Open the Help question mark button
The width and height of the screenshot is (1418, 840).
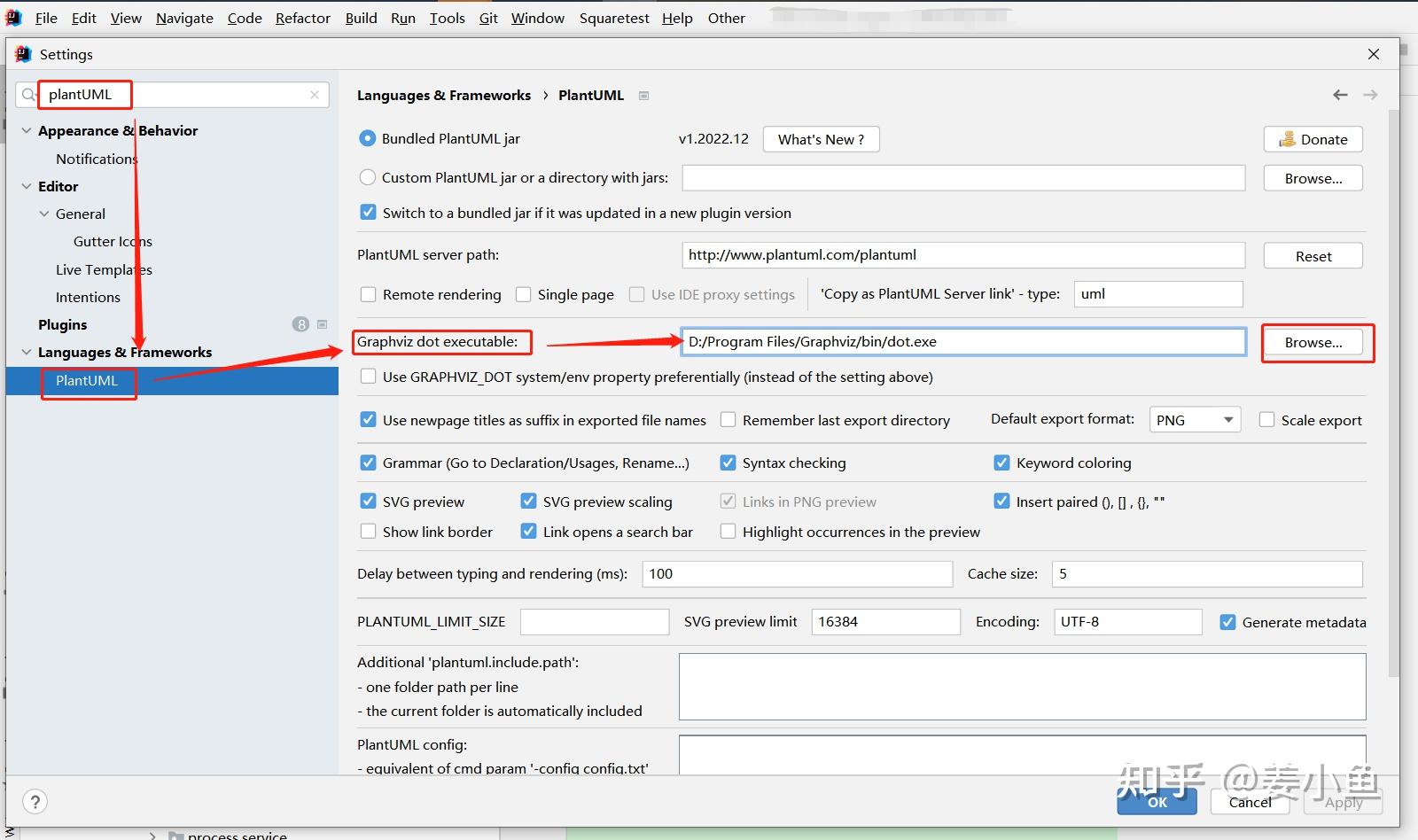(35, 802)
